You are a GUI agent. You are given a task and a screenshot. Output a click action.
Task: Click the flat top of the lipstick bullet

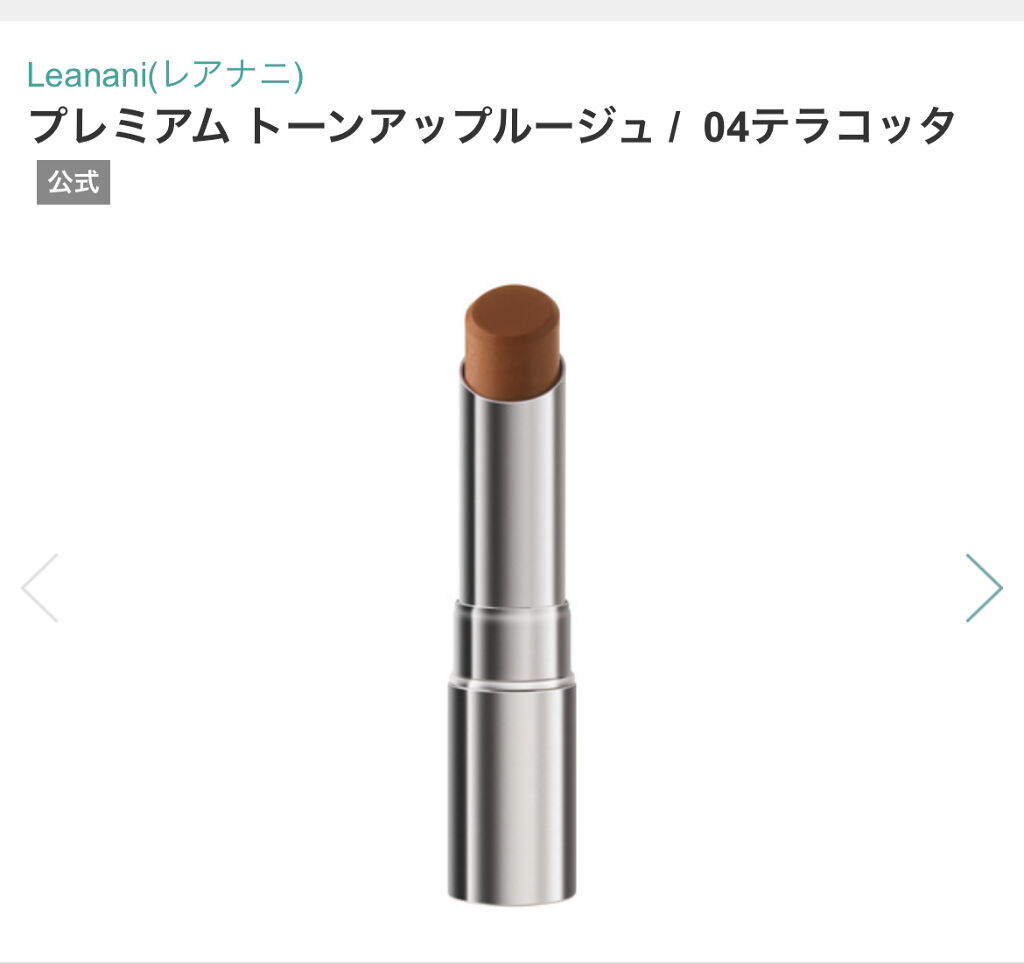click(x=513, y=313)
